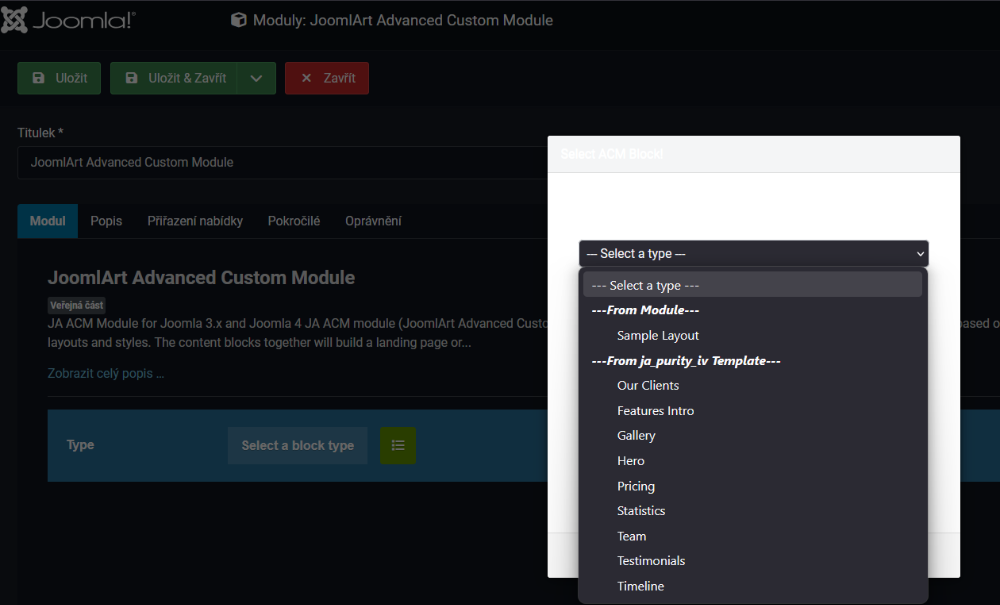Pick the Hero block type
The width and height of the screenshot is (1000, 605).
point(631,461)
